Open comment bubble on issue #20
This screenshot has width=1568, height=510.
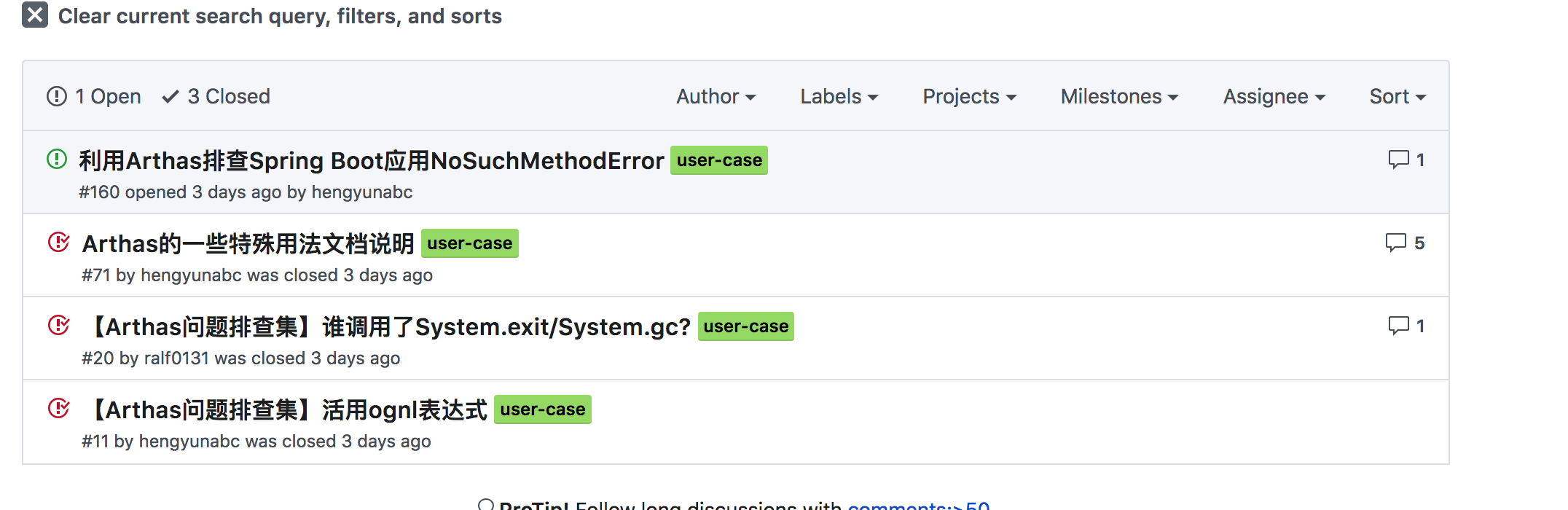tap(1406, 326)
